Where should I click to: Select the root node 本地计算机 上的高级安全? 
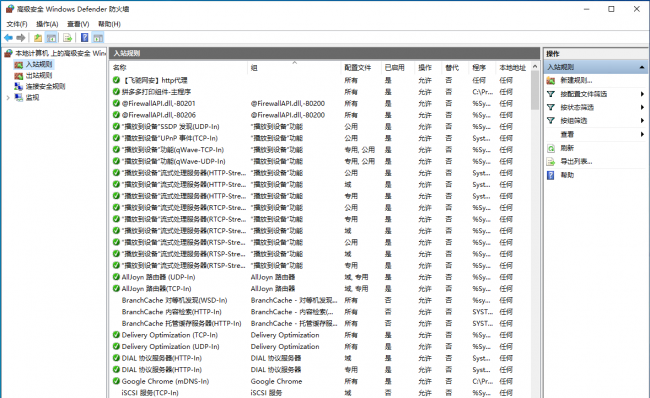(60, 53)
